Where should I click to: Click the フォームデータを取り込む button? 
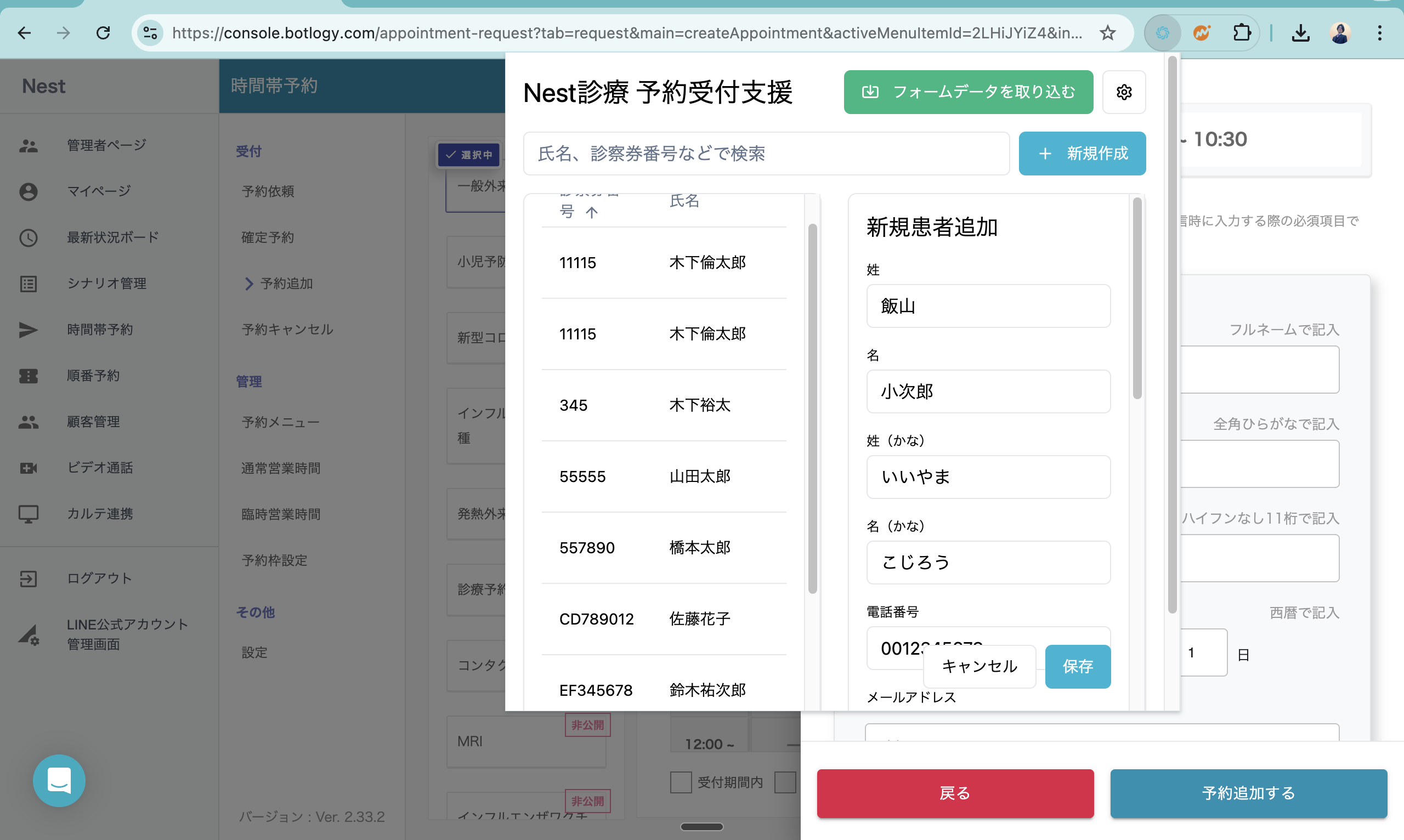pos(968,92)
